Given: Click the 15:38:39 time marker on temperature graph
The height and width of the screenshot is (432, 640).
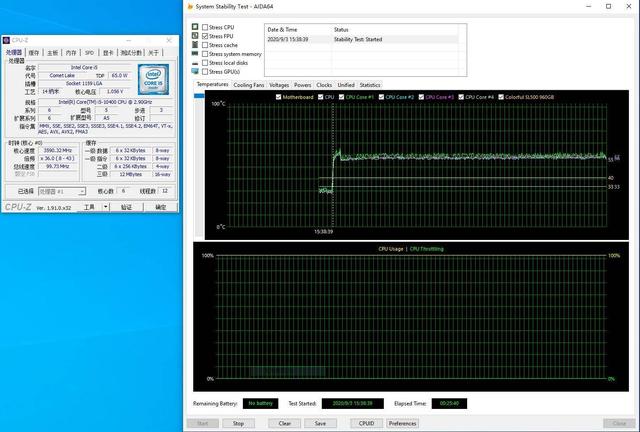Looking at the screenshot, I should (324, 232).
